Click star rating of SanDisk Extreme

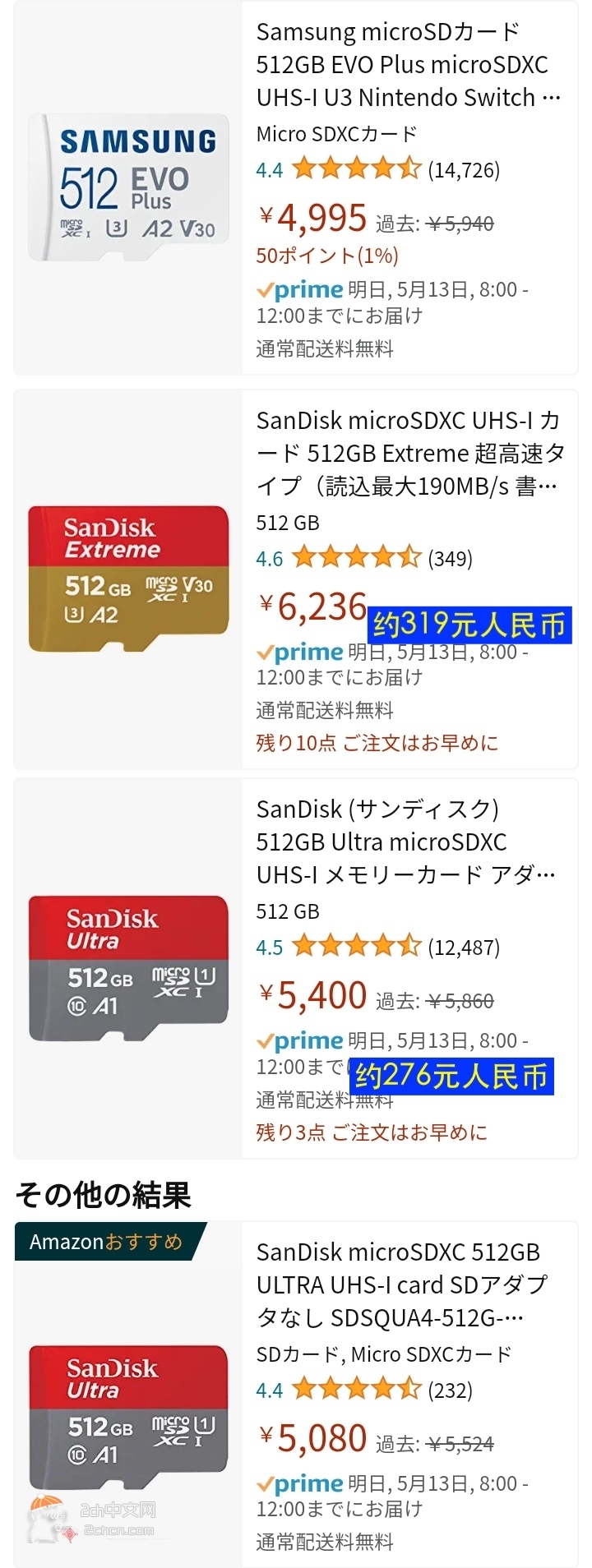pos(356,559)
